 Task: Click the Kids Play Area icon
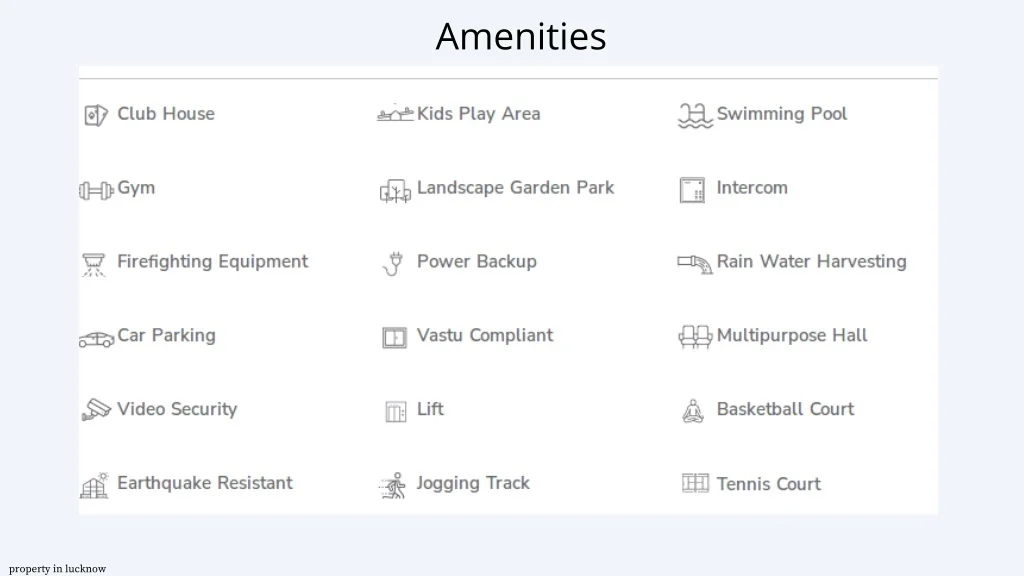click(395, 114)
